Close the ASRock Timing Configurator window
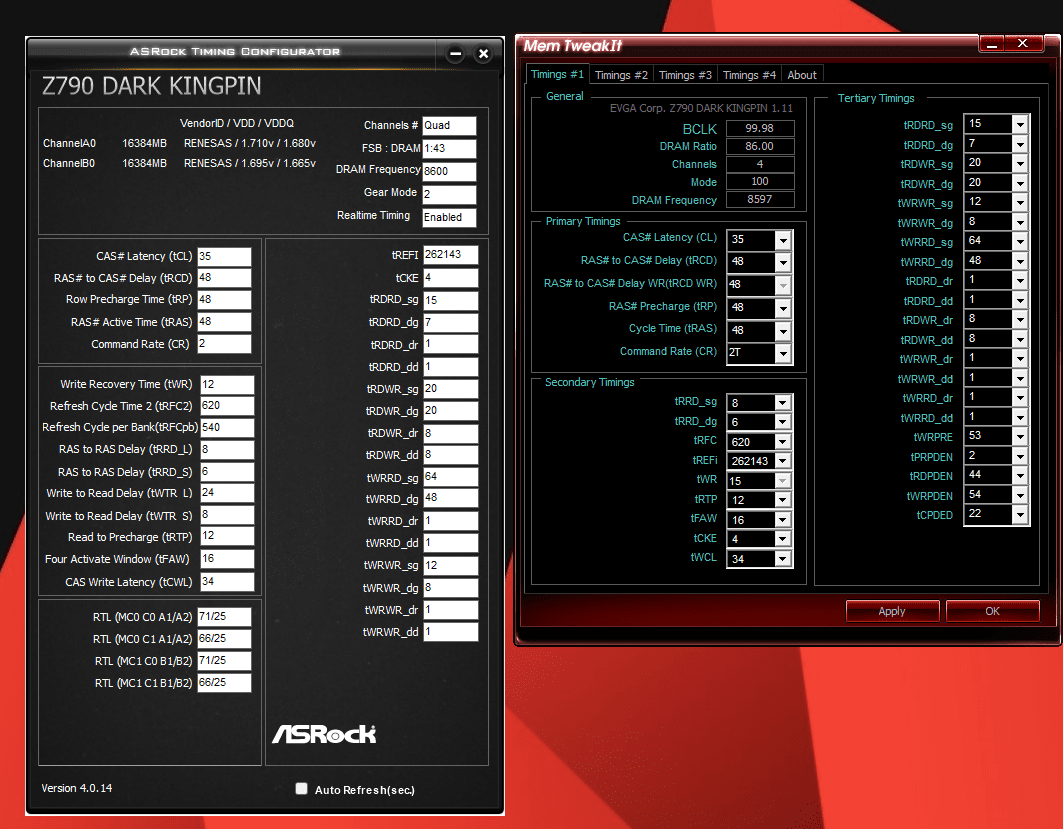This screenshot has height=829, width=1063. (x=483, y=53)
